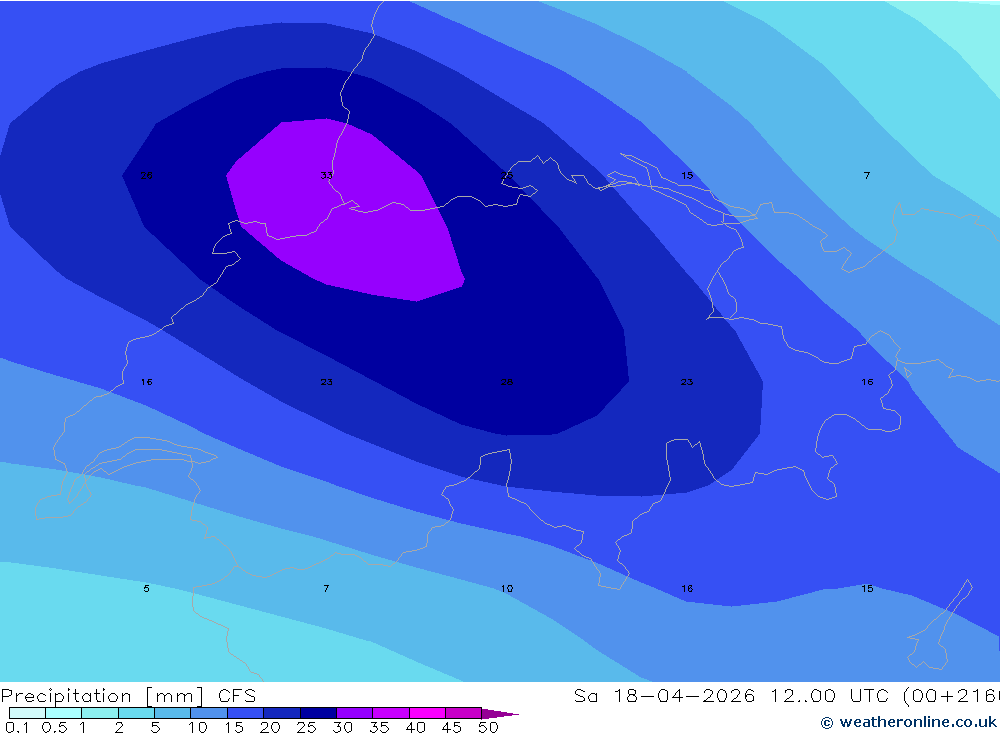Click the Sa 18-04-2026 date text
The height and width of the screenshot is (733, 1000).
664,695
